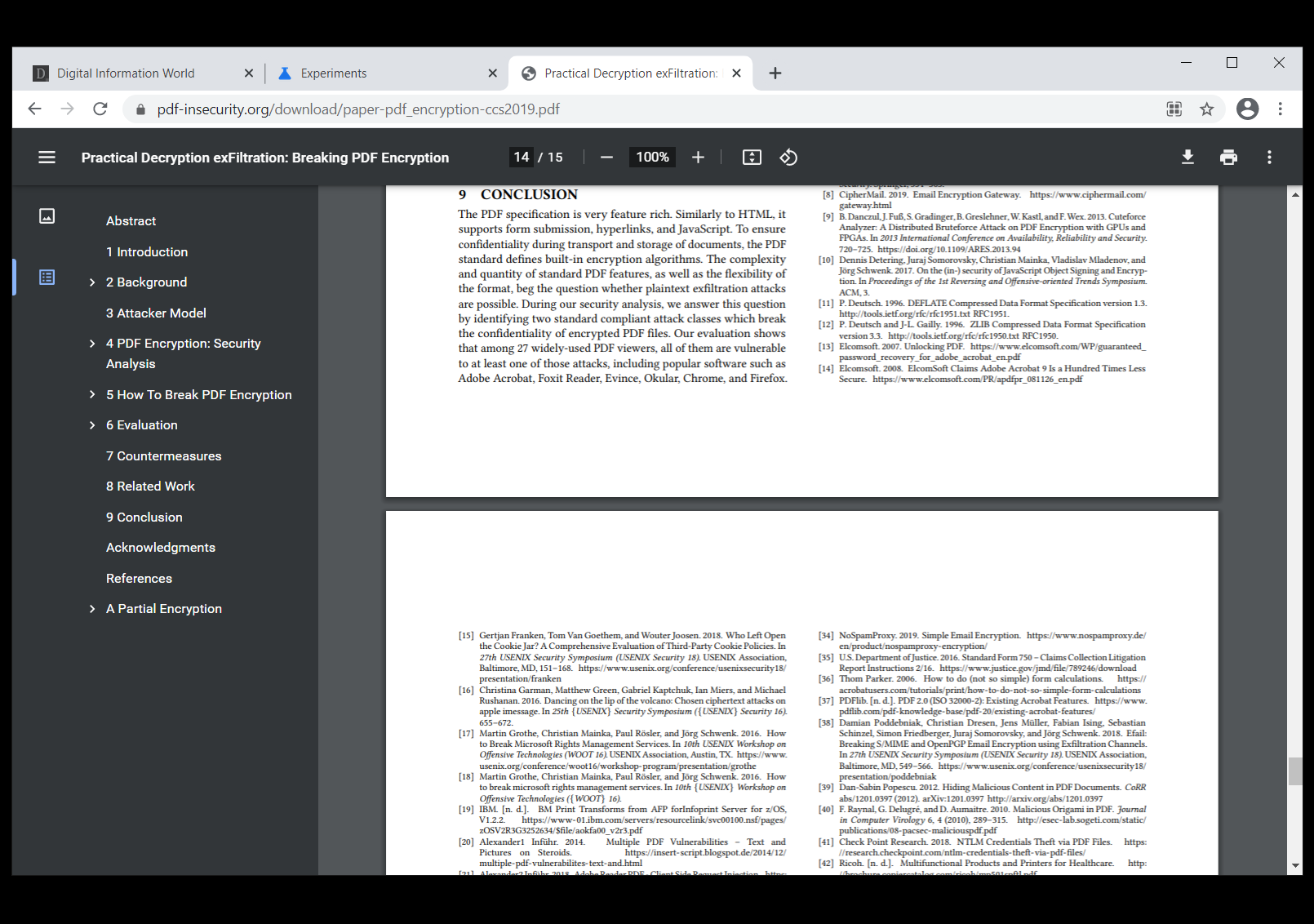Open the browser profile menu

[x=1247, y=109]
